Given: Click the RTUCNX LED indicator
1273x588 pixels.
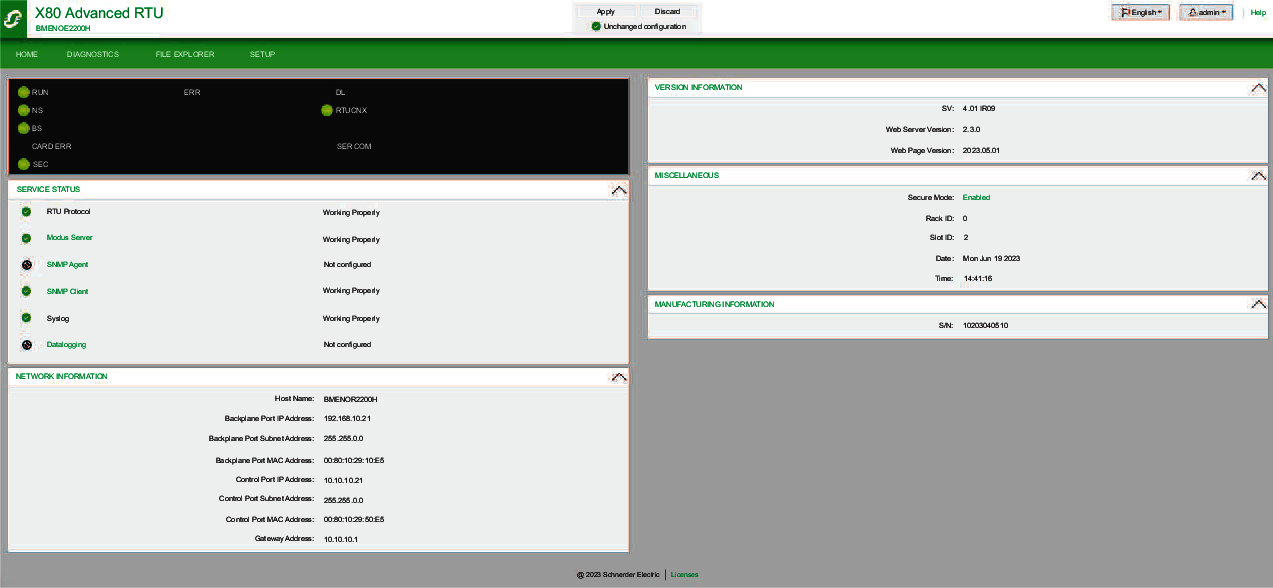Looking at the screenshot, I should point(327,110).
